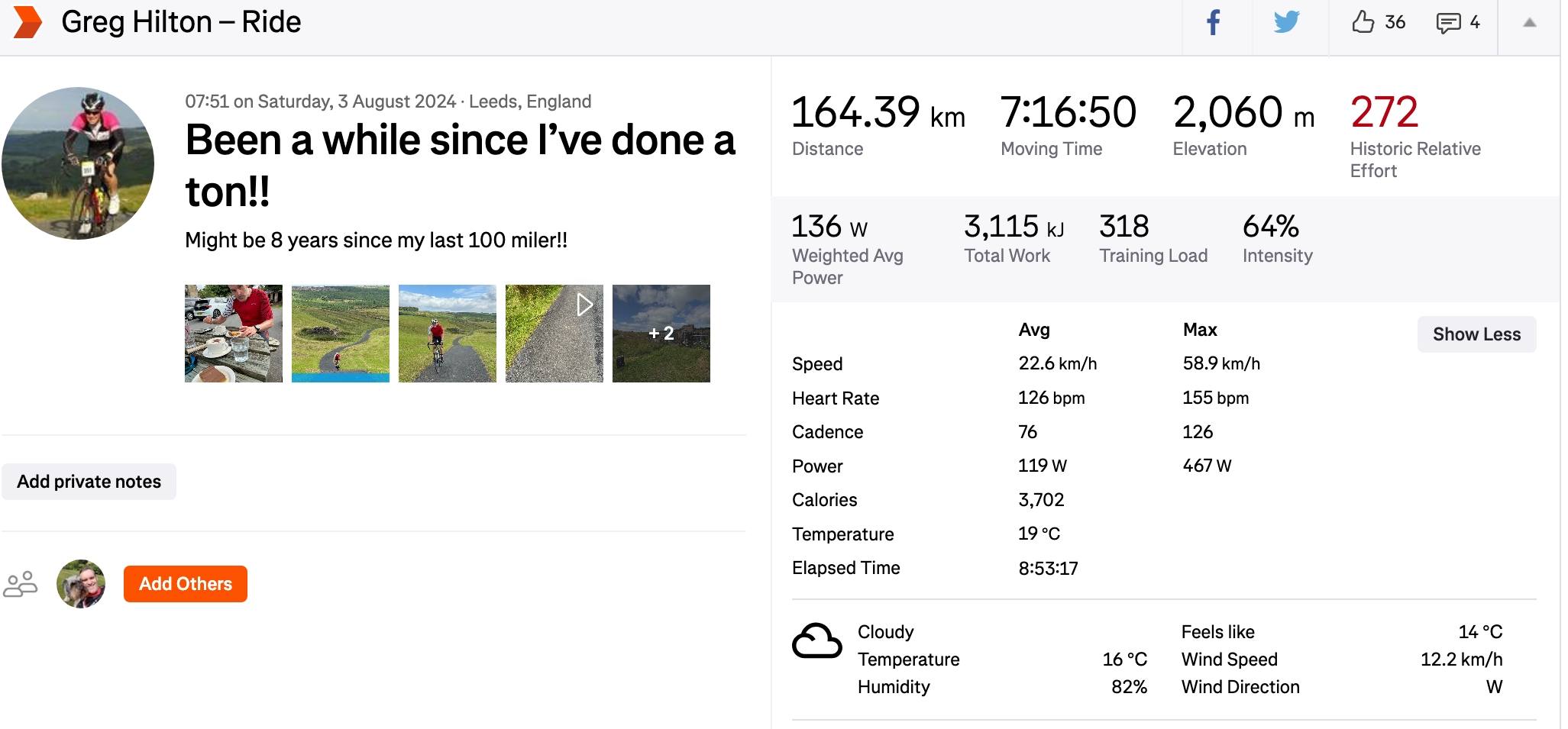Collapse the activity header arrow

[x=1529, y=23]
